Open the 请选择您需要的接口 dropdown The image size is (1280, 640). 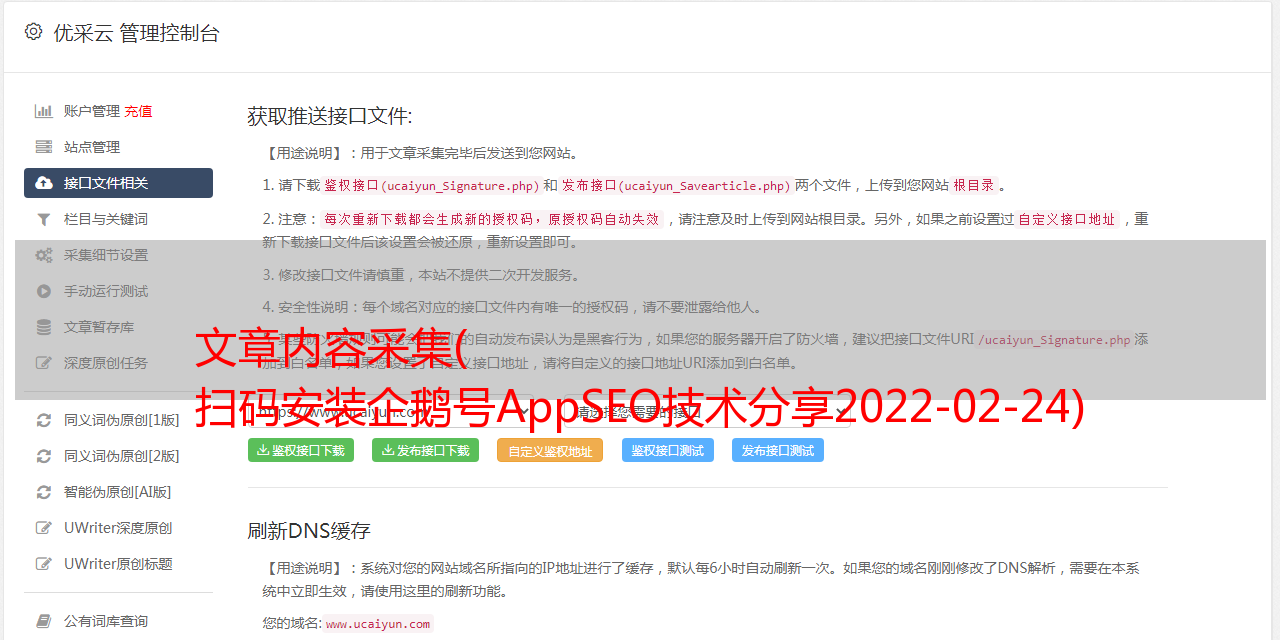click(x=705, y=411)
